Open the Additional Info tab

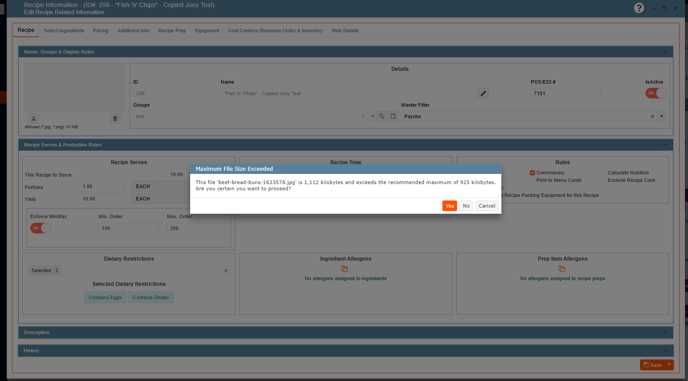coord(133,31)
